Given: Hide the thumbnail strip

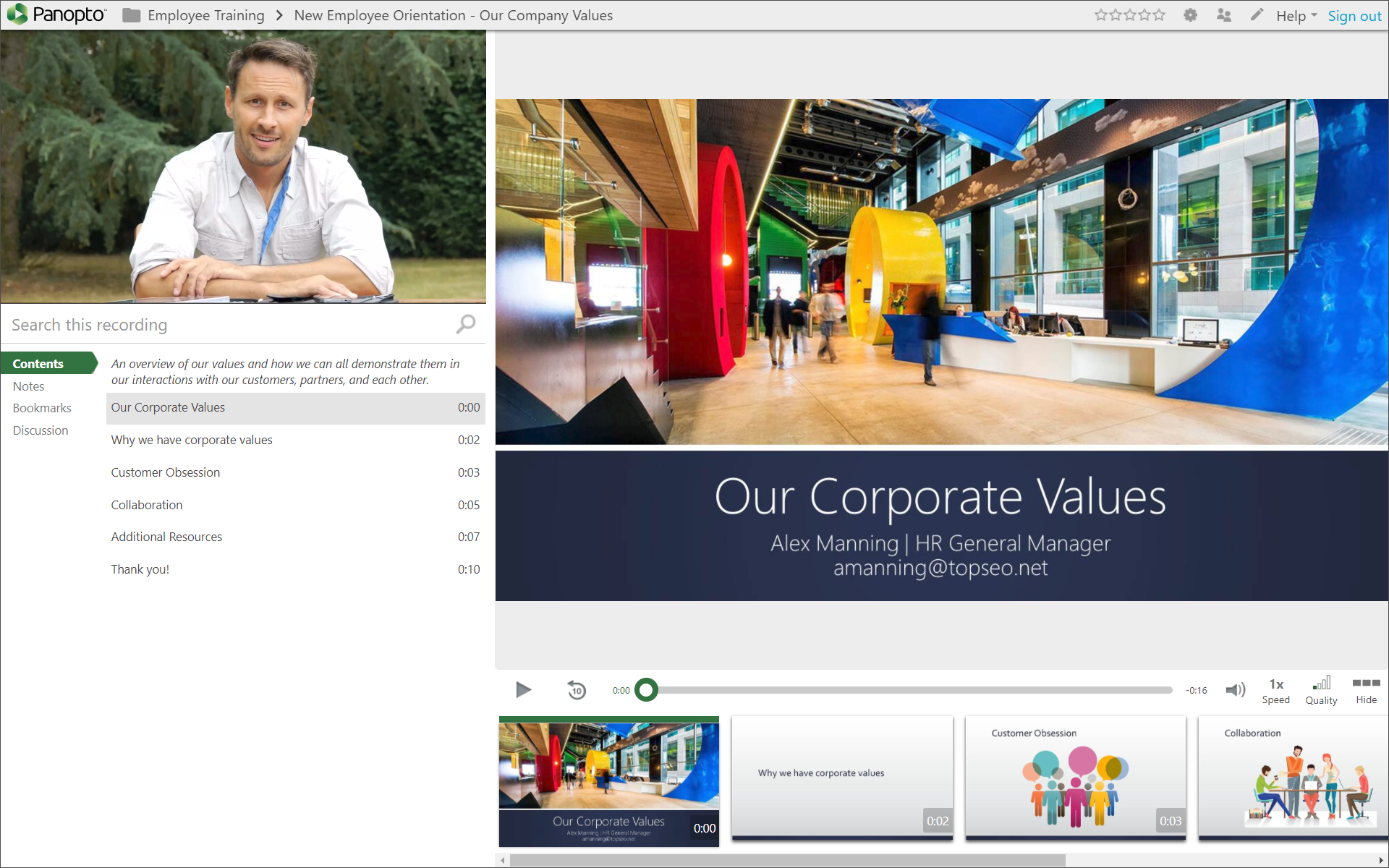Looking at the screenshot, I should [1366, 690].
